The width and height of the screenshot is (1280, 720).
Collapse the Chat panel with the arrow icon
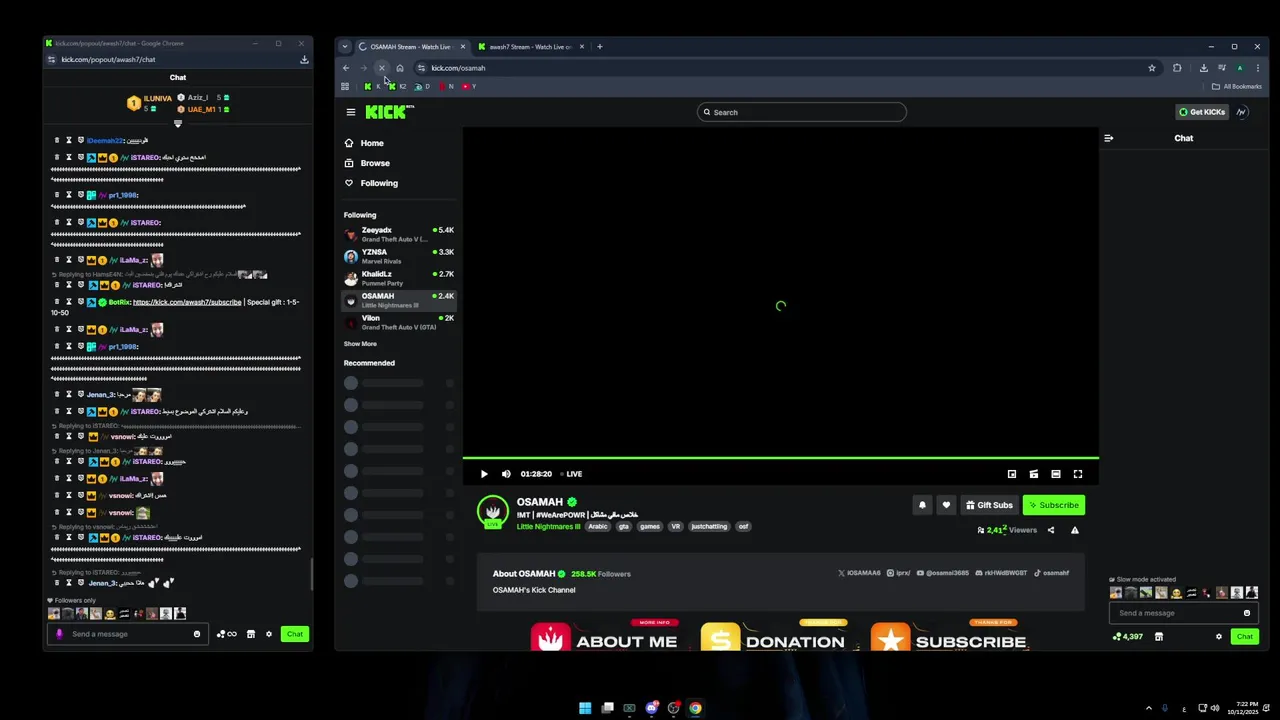pos(1108,138)
